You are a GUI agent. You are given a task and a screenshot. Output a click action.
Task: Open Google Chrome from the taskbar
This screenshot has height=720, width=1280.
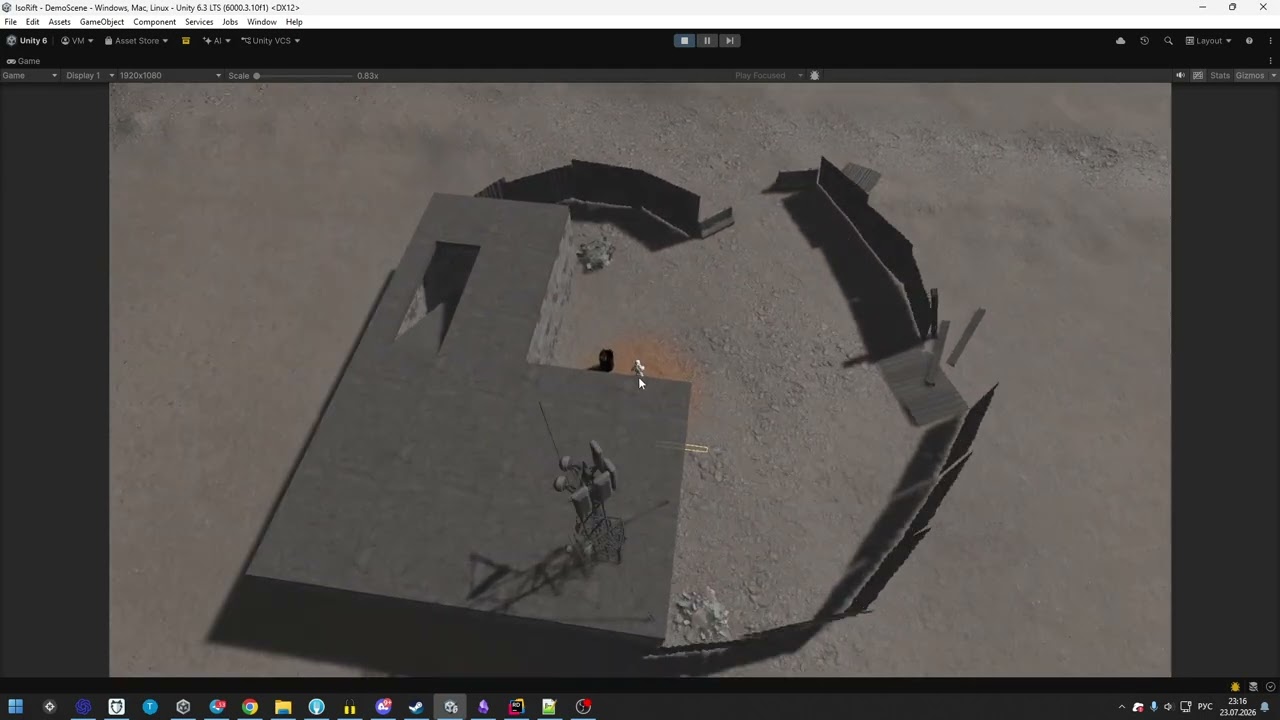250,707
